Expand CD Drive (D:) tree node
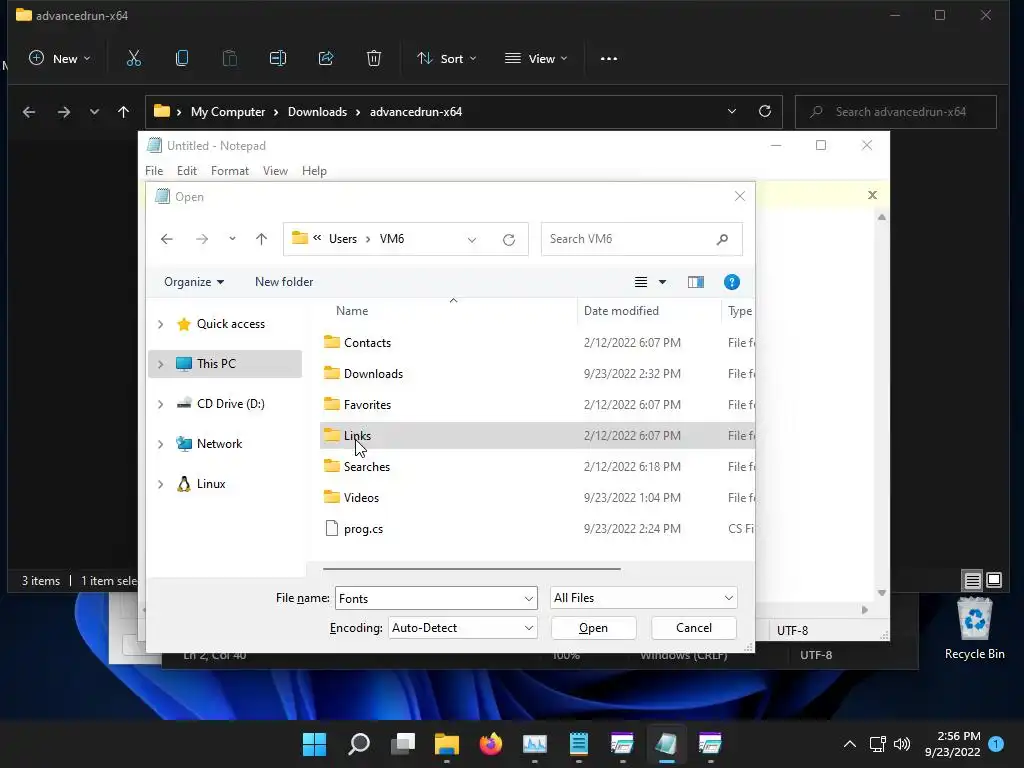The image size is (1024, 768). pos(161,404)
